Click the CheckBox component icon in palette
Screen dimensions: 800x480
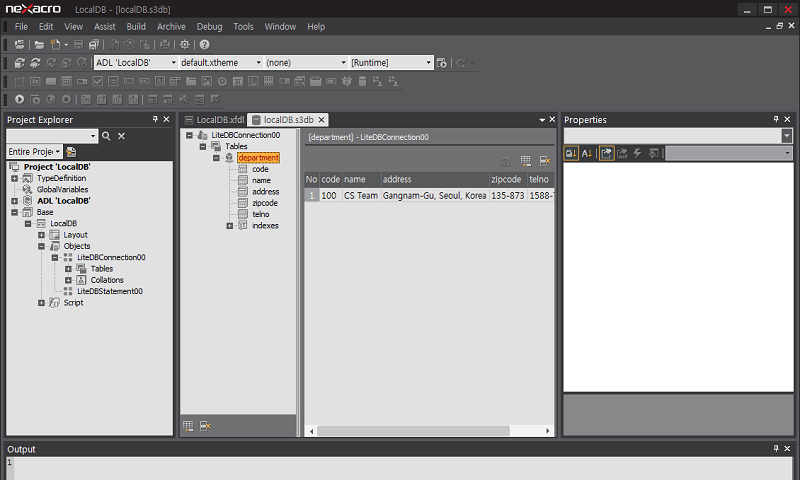click(x=97, y=81)
